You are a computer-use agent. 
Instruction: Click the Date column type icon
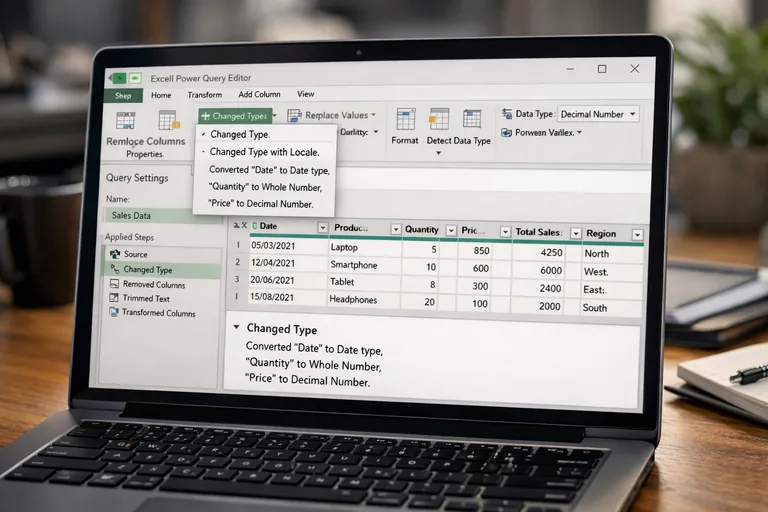(x=255, y=226)
